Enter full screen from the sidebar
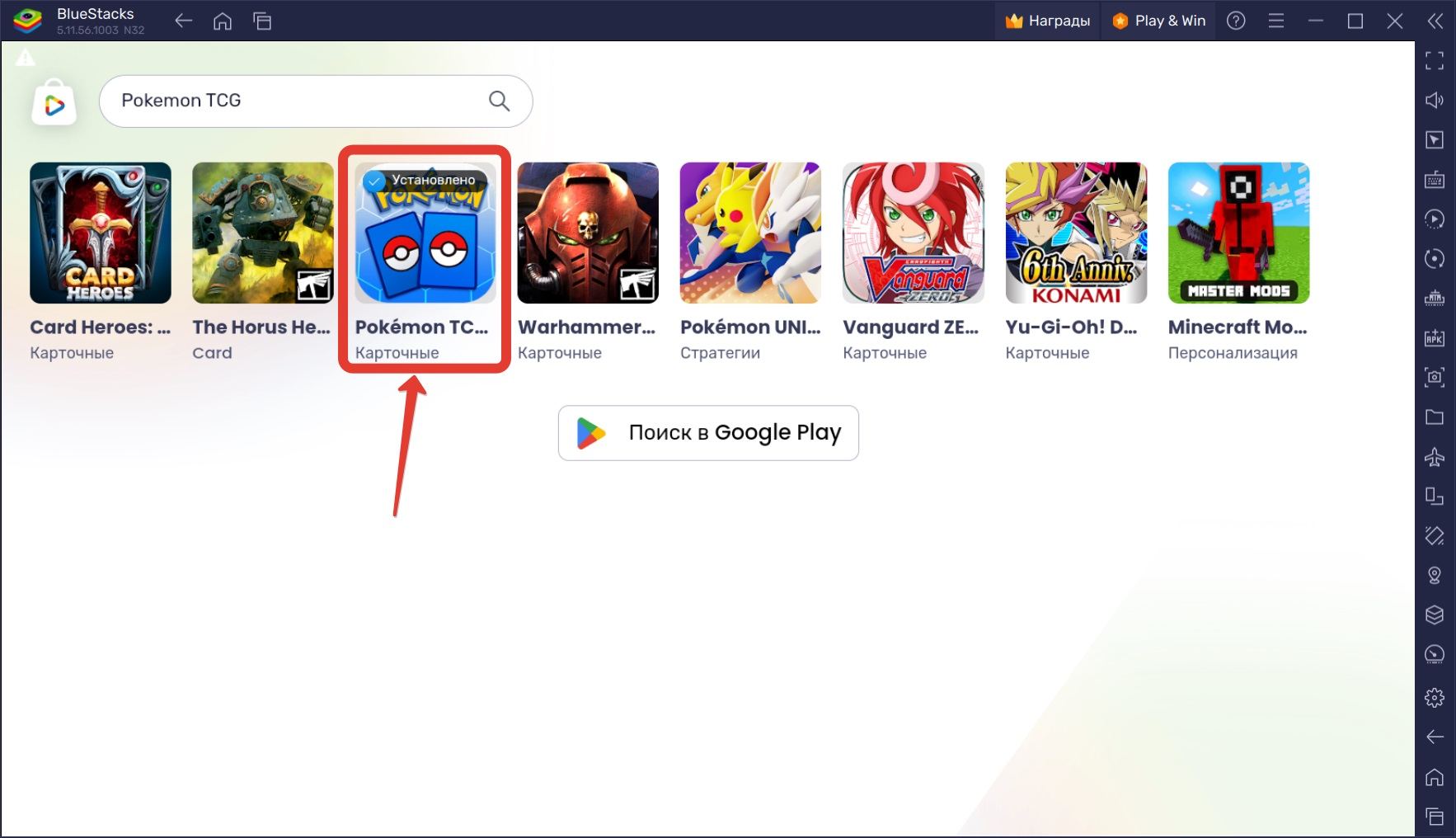This screenshot has height=838, width=1456. 1435,60
